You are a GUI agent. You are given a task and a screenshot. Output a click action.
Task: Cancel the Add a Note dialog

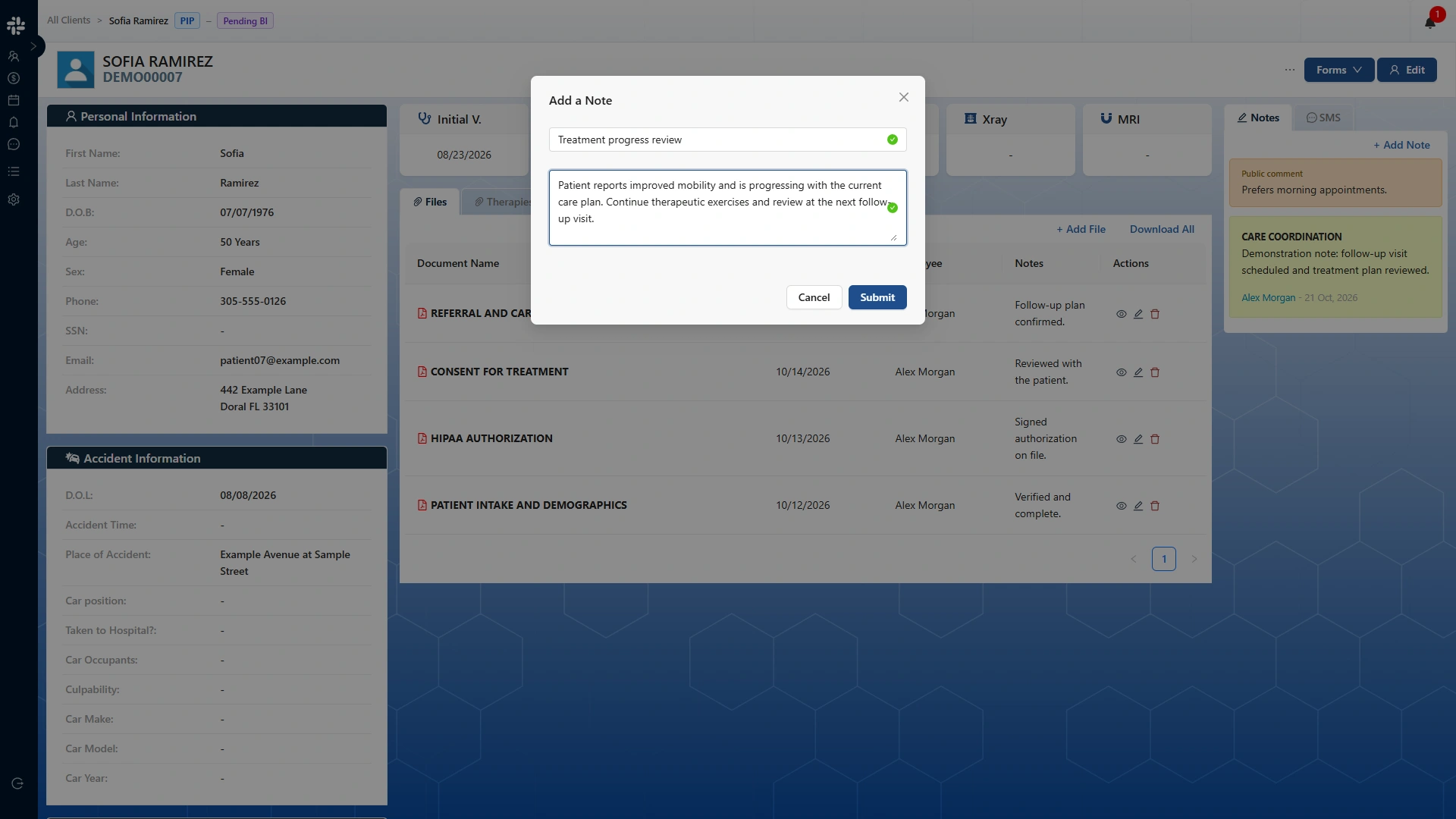[814, 297]
